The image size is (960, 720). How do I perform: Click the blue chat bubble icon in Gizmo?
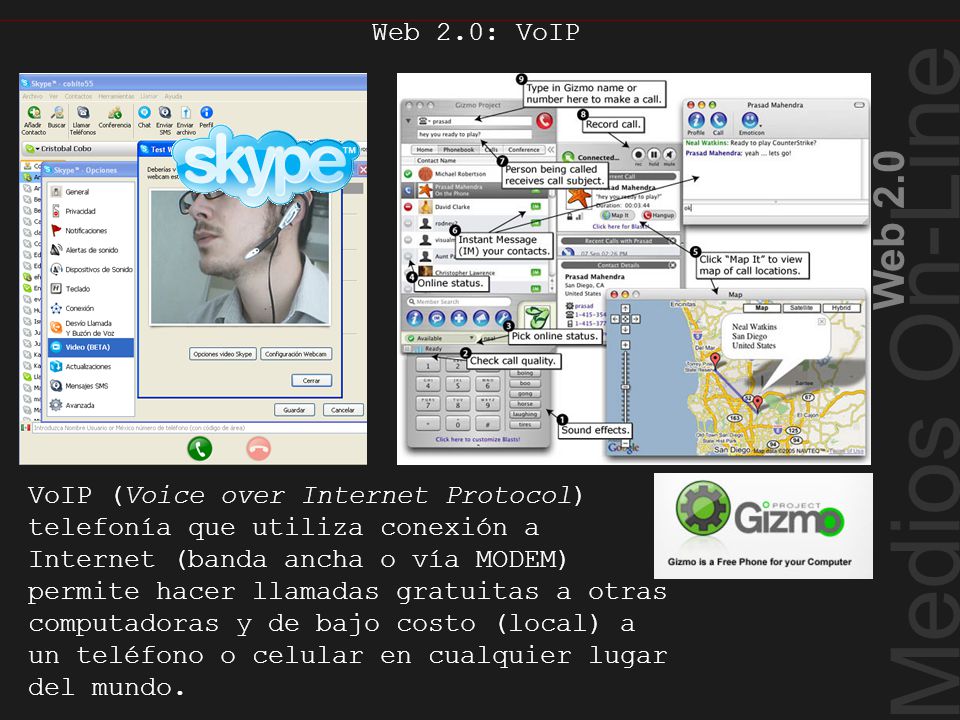pos(437,318)
